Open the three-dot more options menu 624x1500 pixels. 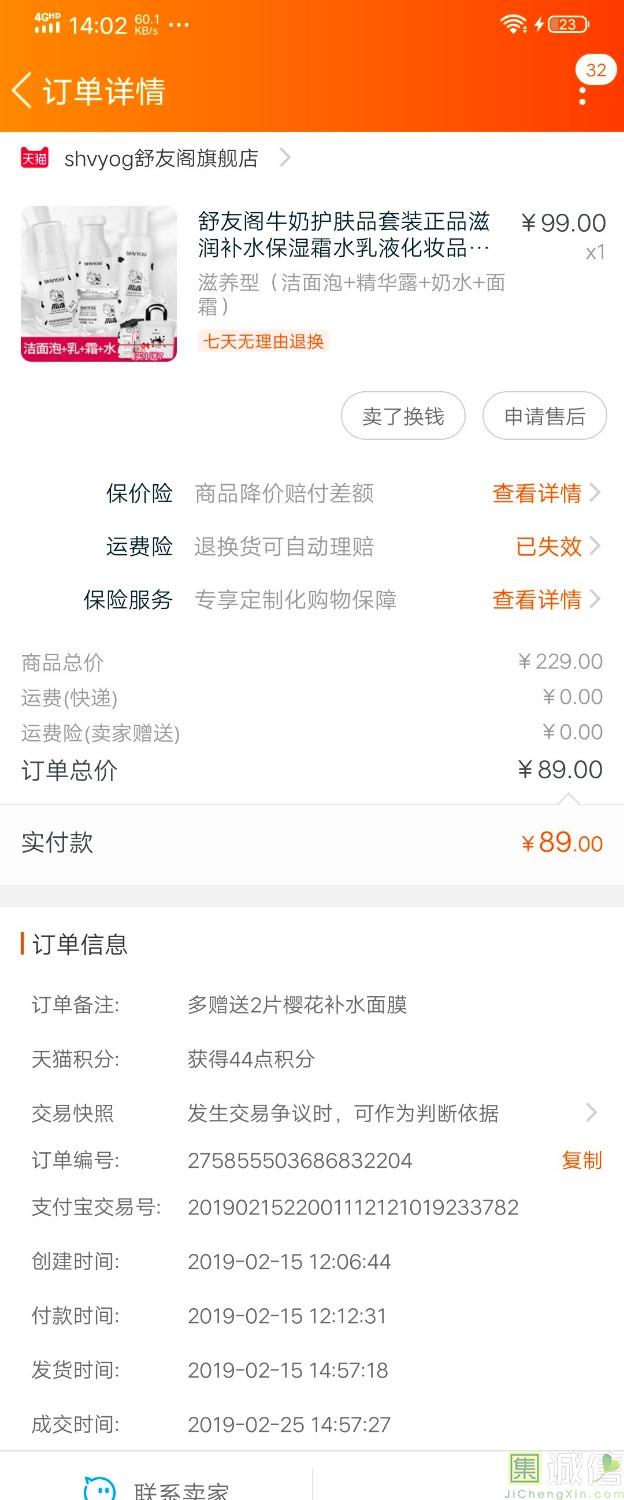[583, 95]
